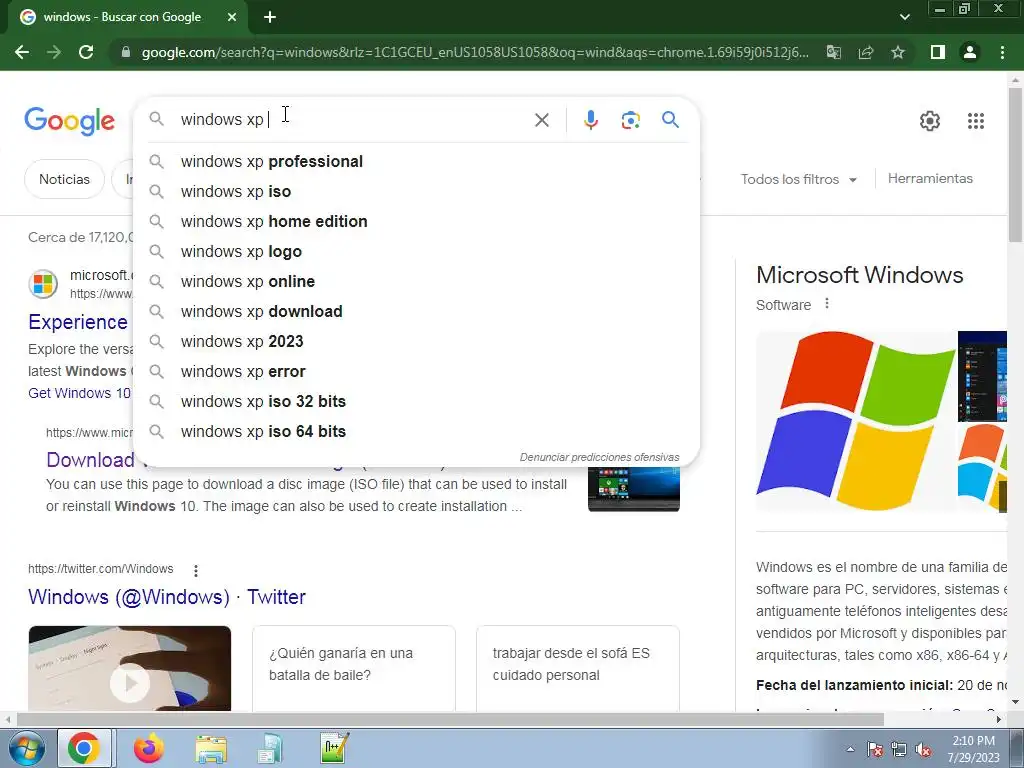Open the large Windows logo image
The width and height of the screenshot is (1024, 768).
(855, 421)
